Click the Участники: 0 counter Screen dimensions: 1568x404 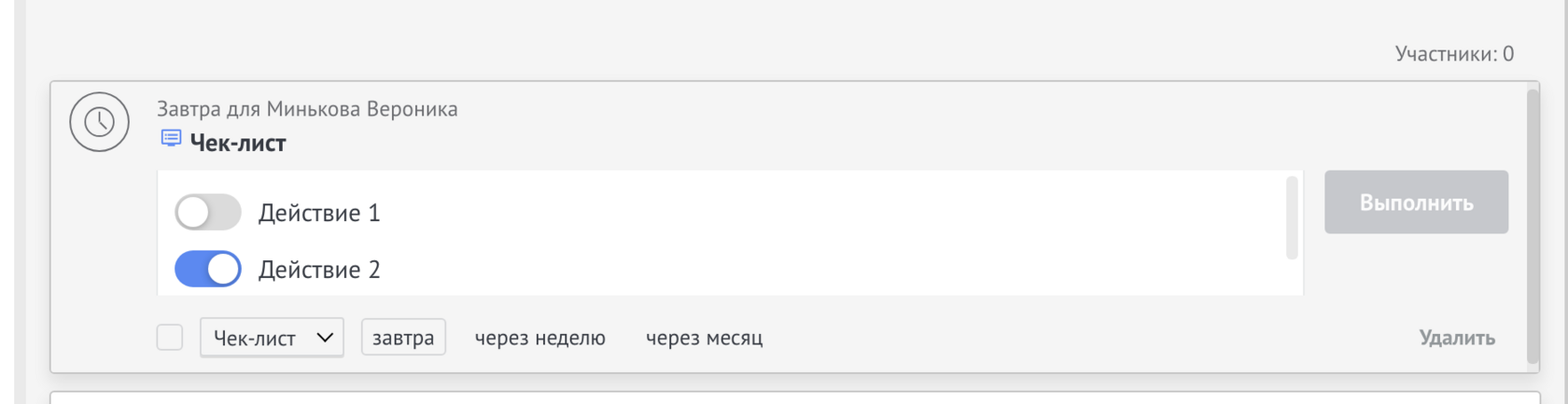[x=1453, y=54]
